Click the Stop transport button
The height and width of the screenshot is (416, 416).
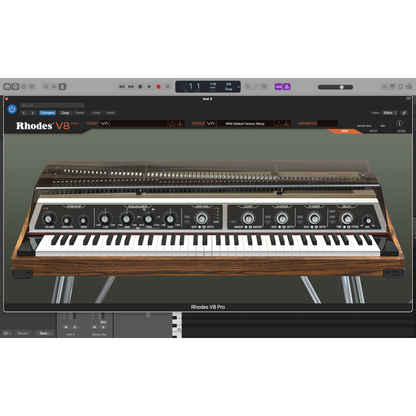click(x=140, y=87)
